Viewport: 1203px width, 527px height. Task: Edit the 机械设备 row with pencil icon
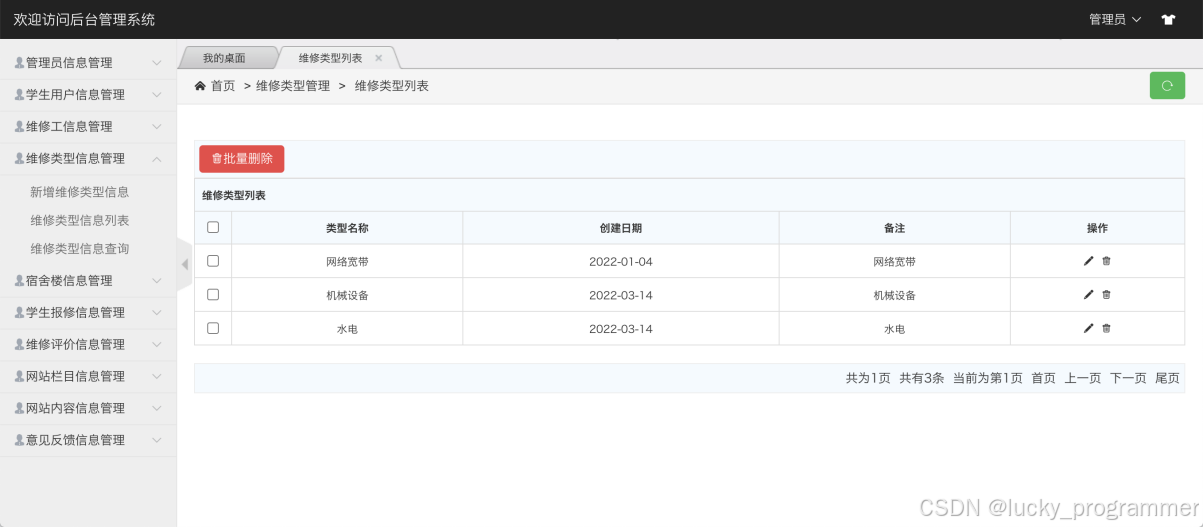[1089, 295]
